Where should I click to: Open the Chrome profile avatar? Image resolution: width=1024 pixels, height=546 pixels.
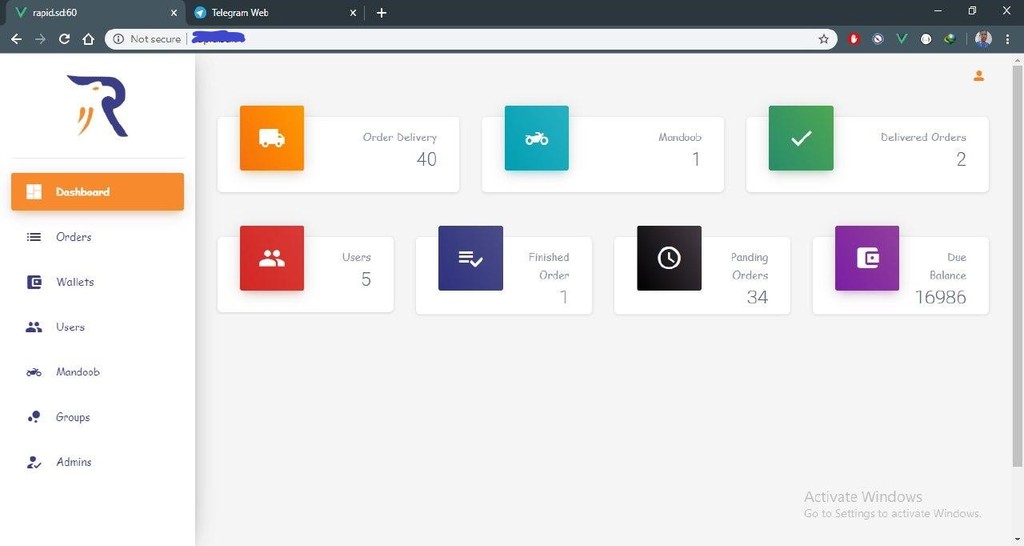coord(983,39)
